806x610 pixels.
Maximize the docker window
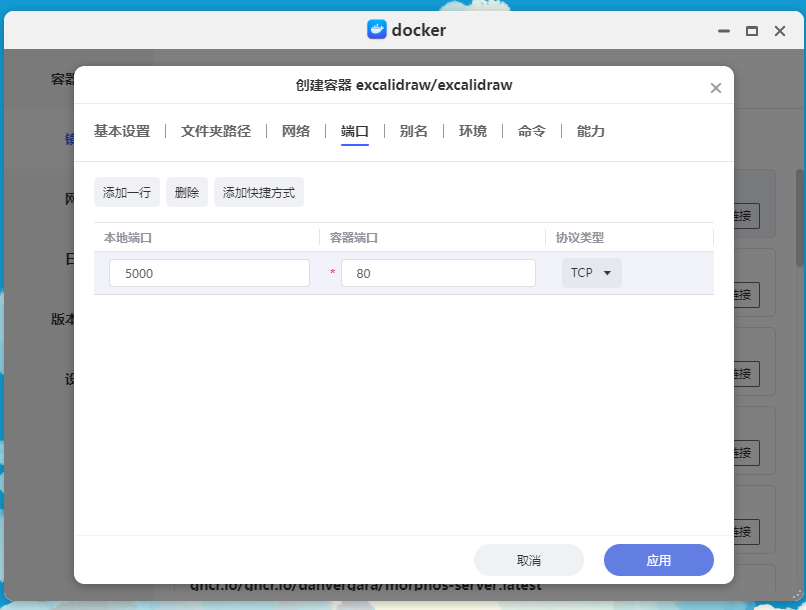752,31
